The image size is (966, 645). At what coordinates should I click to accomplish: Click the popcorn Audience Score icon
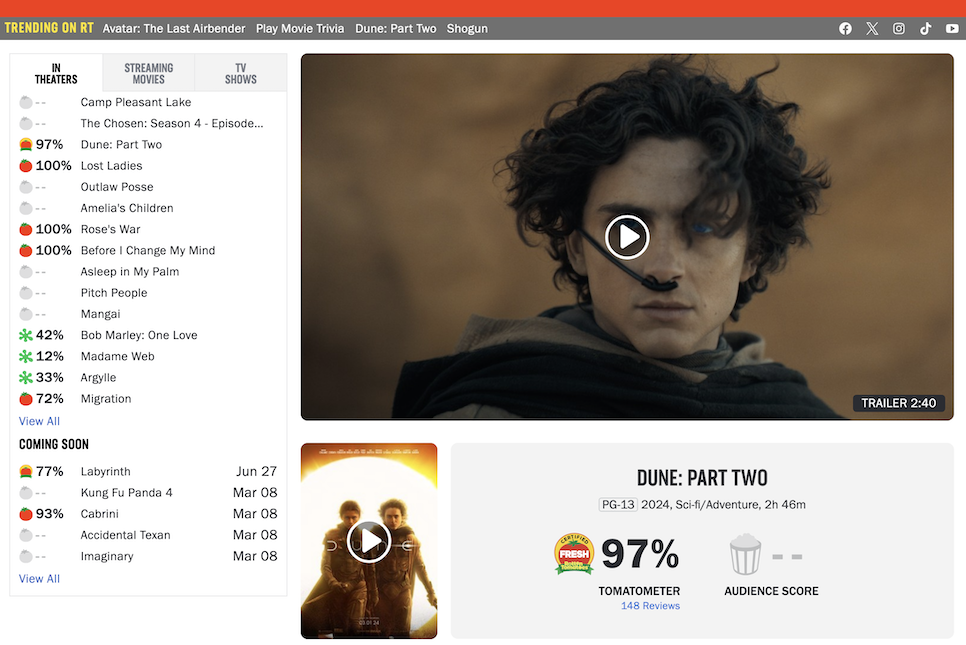click(745, 554)
